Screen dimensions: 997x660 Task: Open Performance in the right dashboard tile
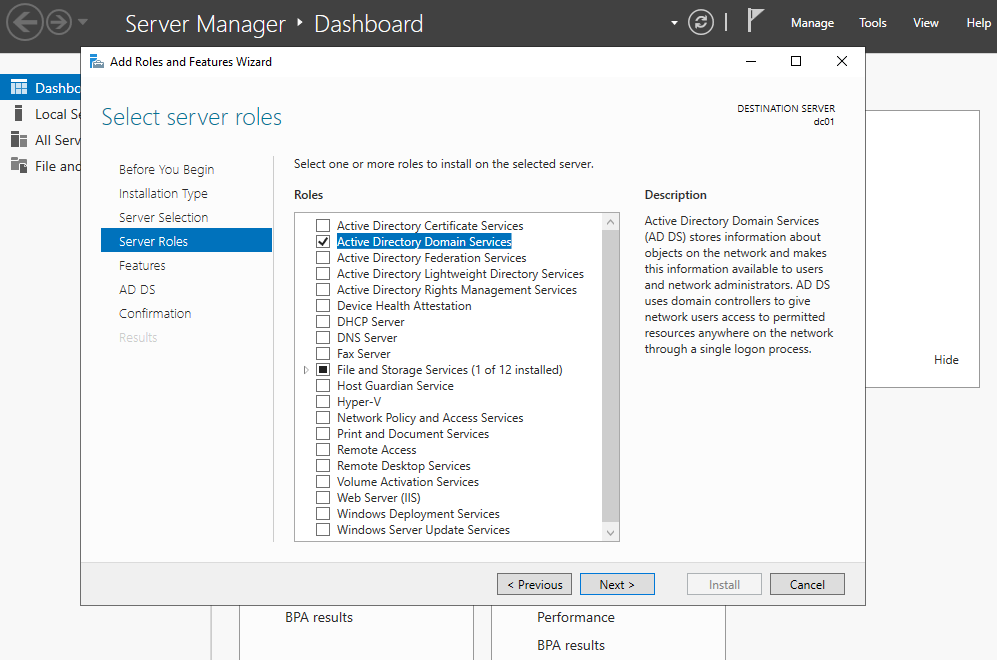coord(575,617)
